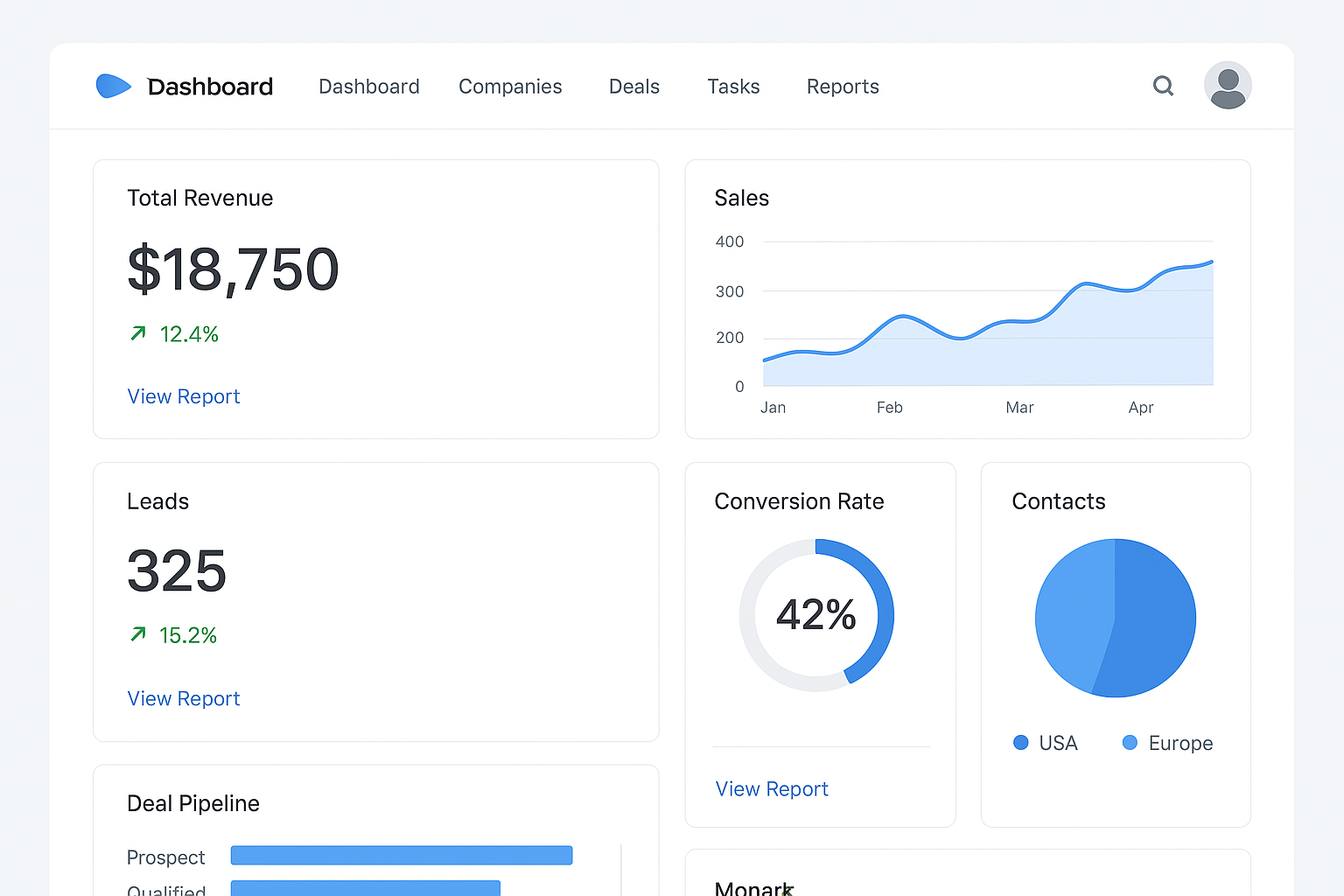The height and width of the screenshot is (896, 1344).
Task: Open the search icon
Action: 1163,86
